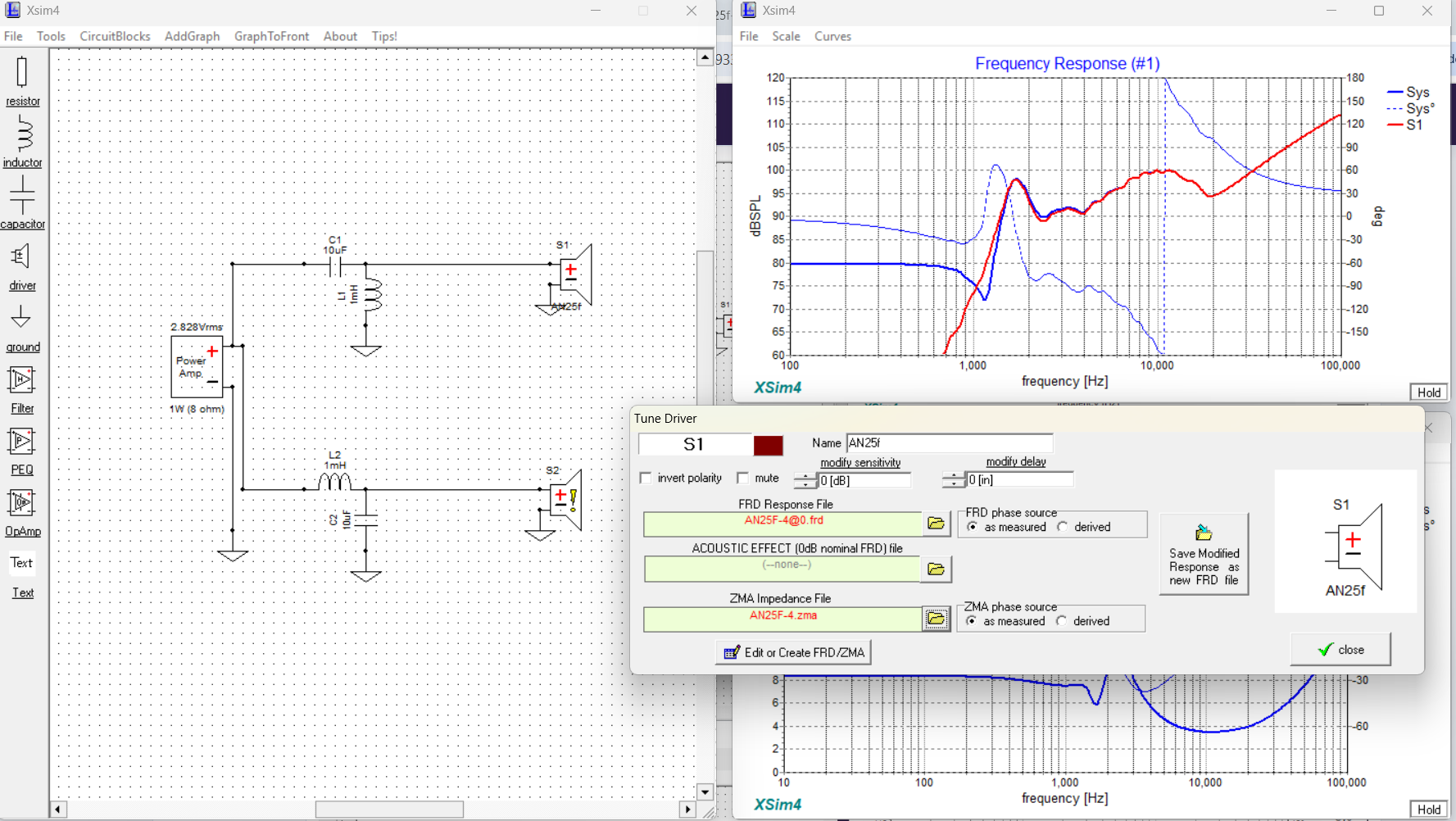The image size is (1456, 821).
Task: Browse for ZMA Impedance File
Action: coord(937,619)
